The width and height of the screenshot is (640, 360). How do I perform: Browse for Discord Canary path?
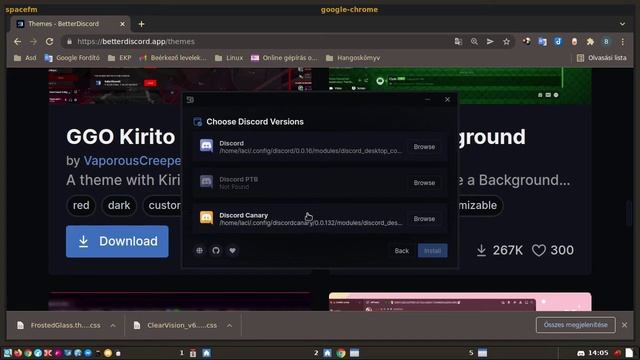click(x=424, y=219)
